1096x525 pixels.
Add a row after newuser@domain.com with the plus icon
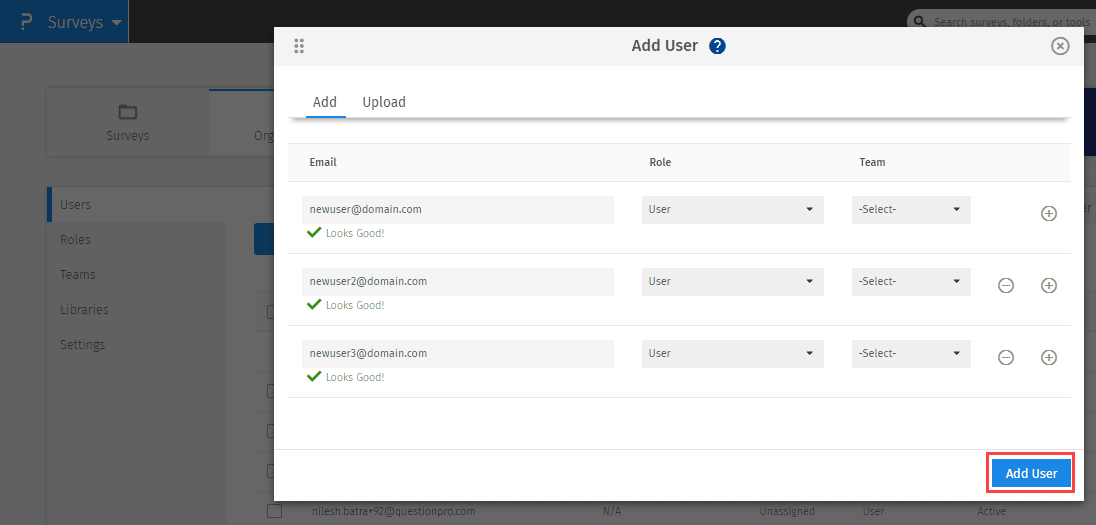(1048, 213)
